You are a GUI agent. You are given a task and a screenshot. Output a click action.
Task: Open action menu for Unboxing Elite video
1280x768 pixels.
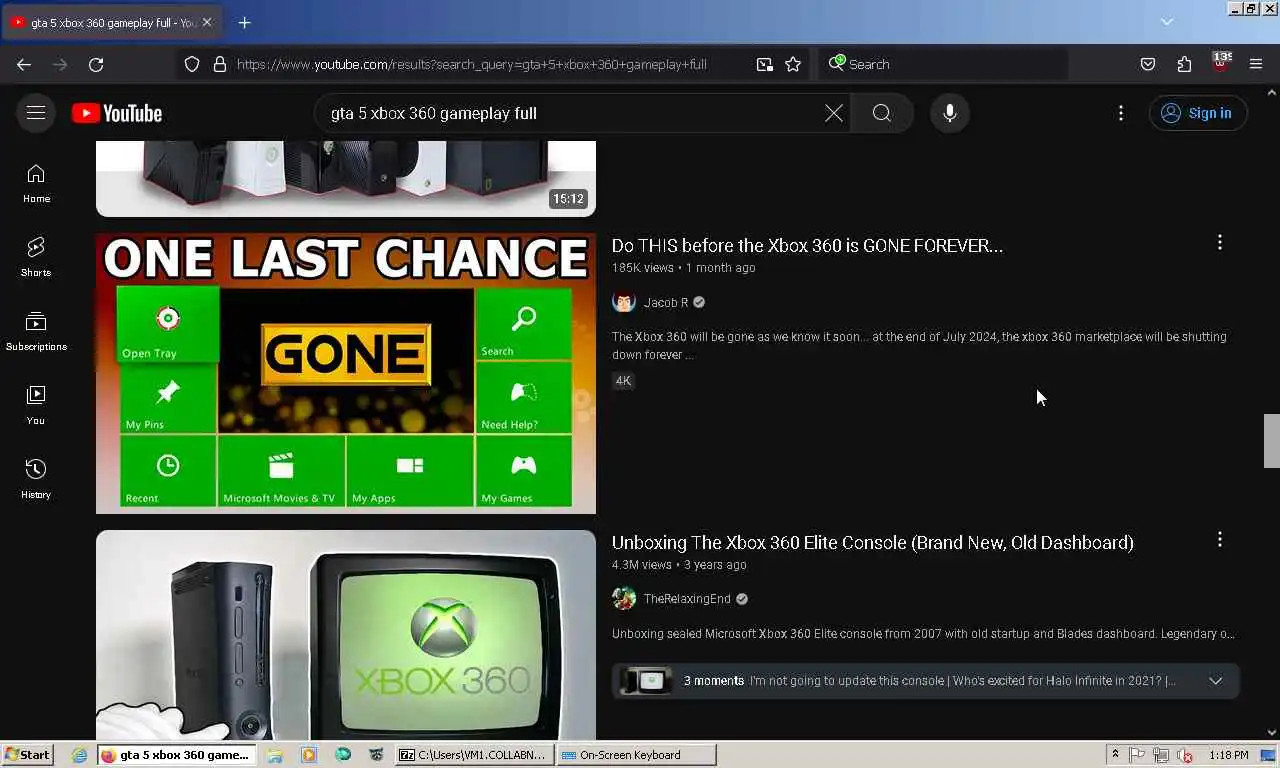pos(1219,540)
